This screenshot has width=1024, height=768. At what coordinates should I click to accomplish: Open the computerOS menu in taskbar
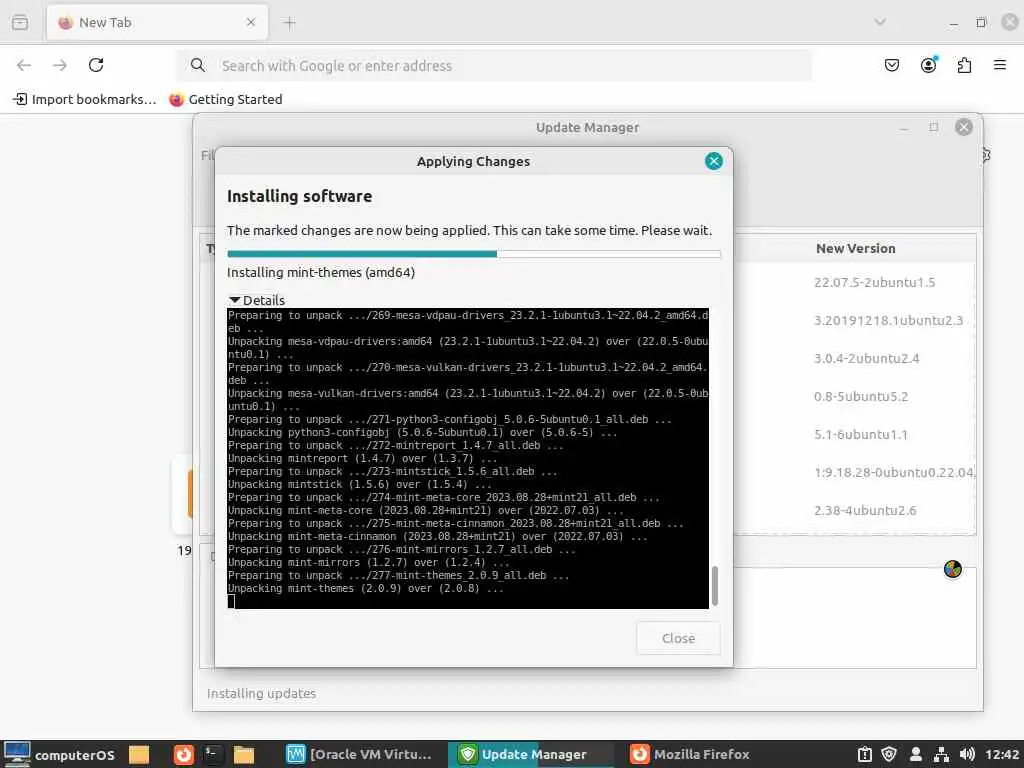59,754
